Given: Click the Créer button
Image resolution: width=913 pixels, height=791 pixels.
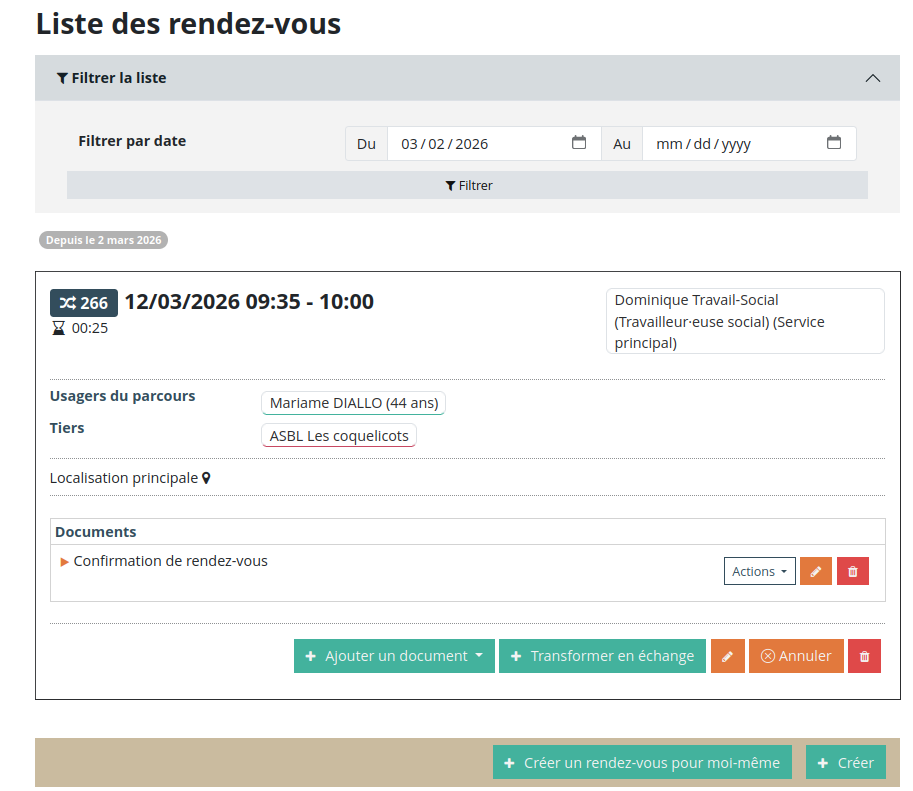Looking at the screenshot, I should click(845, 762).
